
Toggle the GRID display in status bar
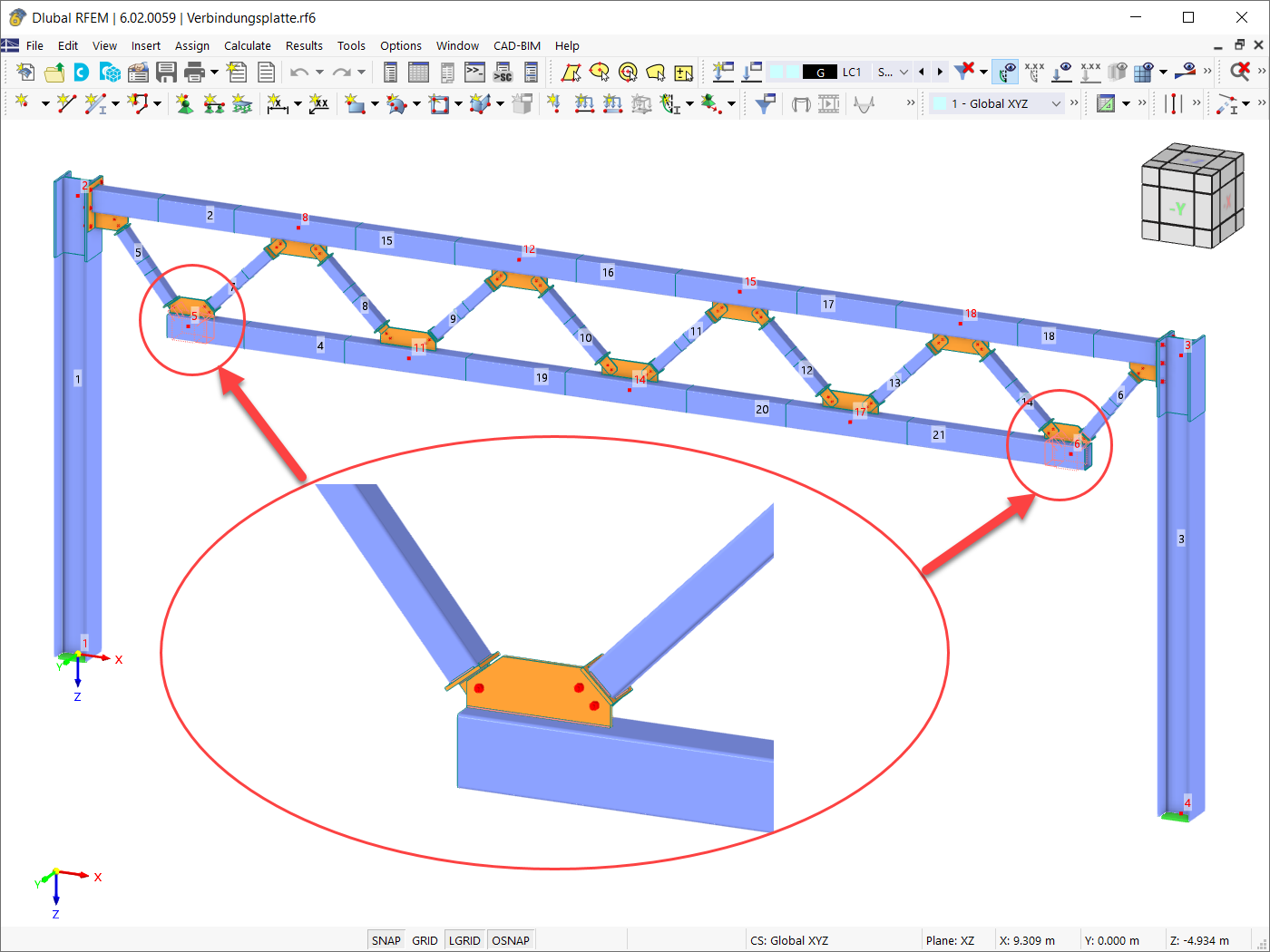pyautogui.click(x=425, y=940)
